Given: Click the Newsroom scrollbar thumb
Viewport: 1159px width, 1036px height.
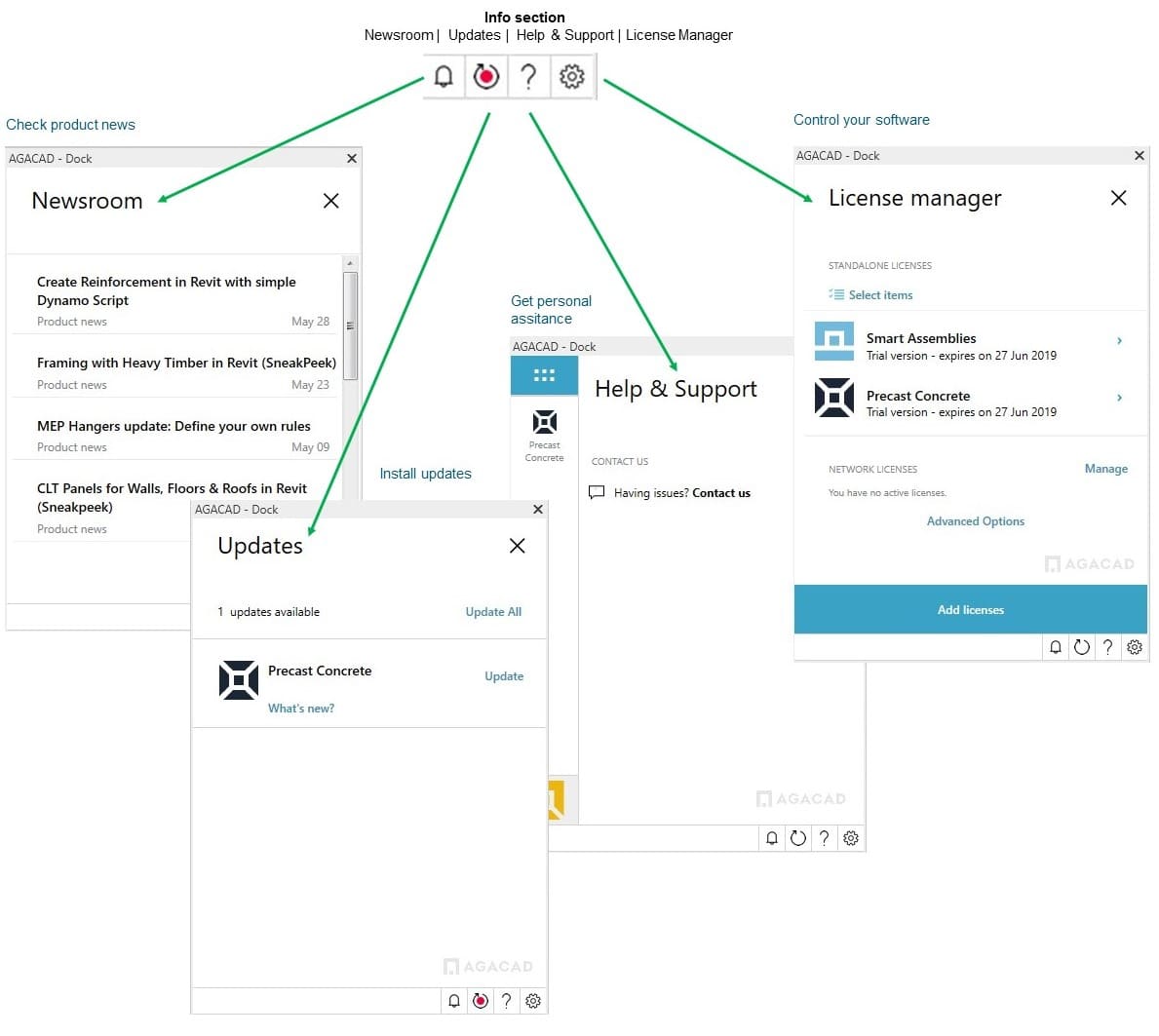Looking at the screenshot, I should pos(350,326).
